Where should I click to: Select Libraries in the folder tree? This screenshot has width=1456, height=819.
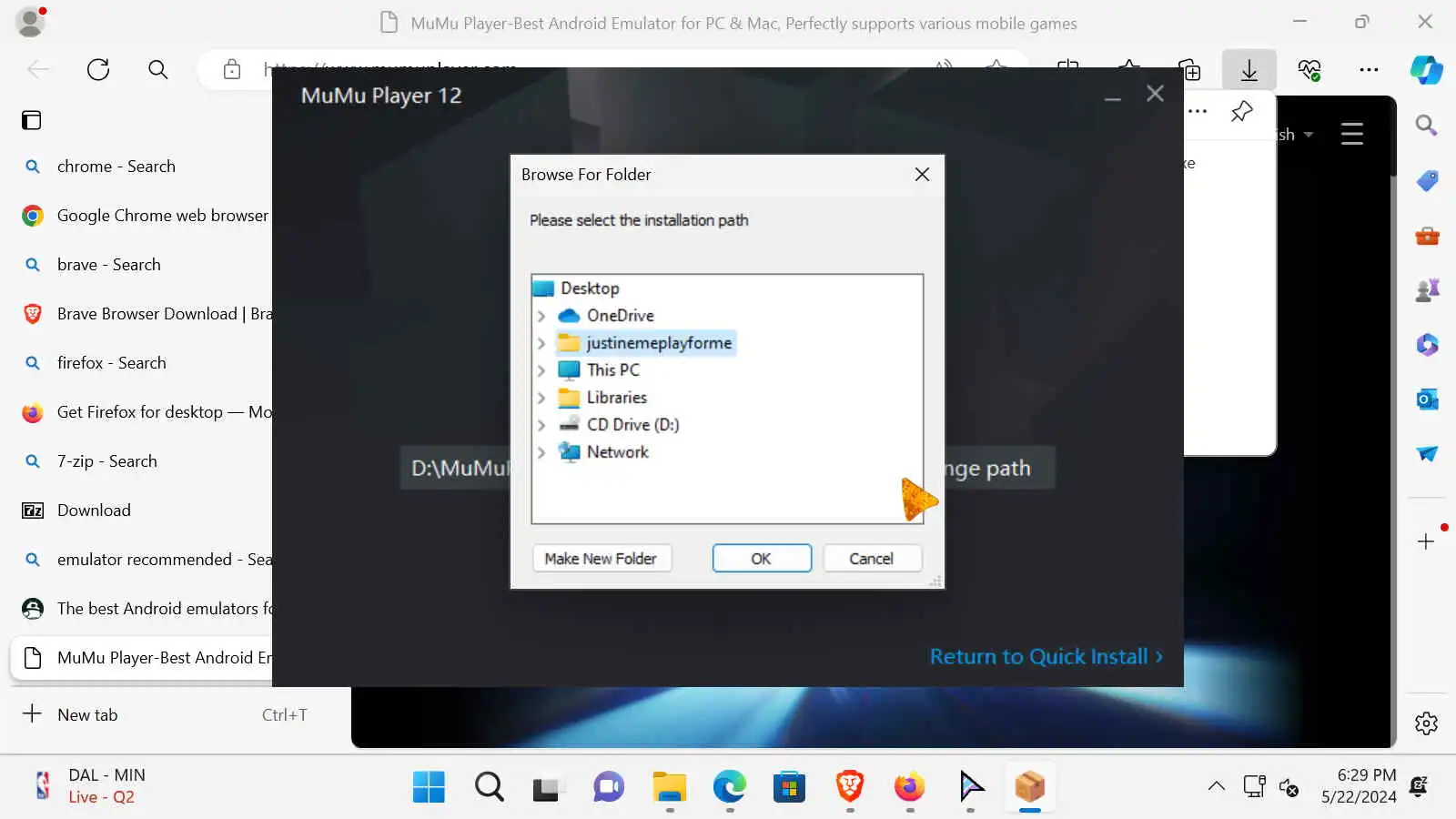(x=616, y=398)
